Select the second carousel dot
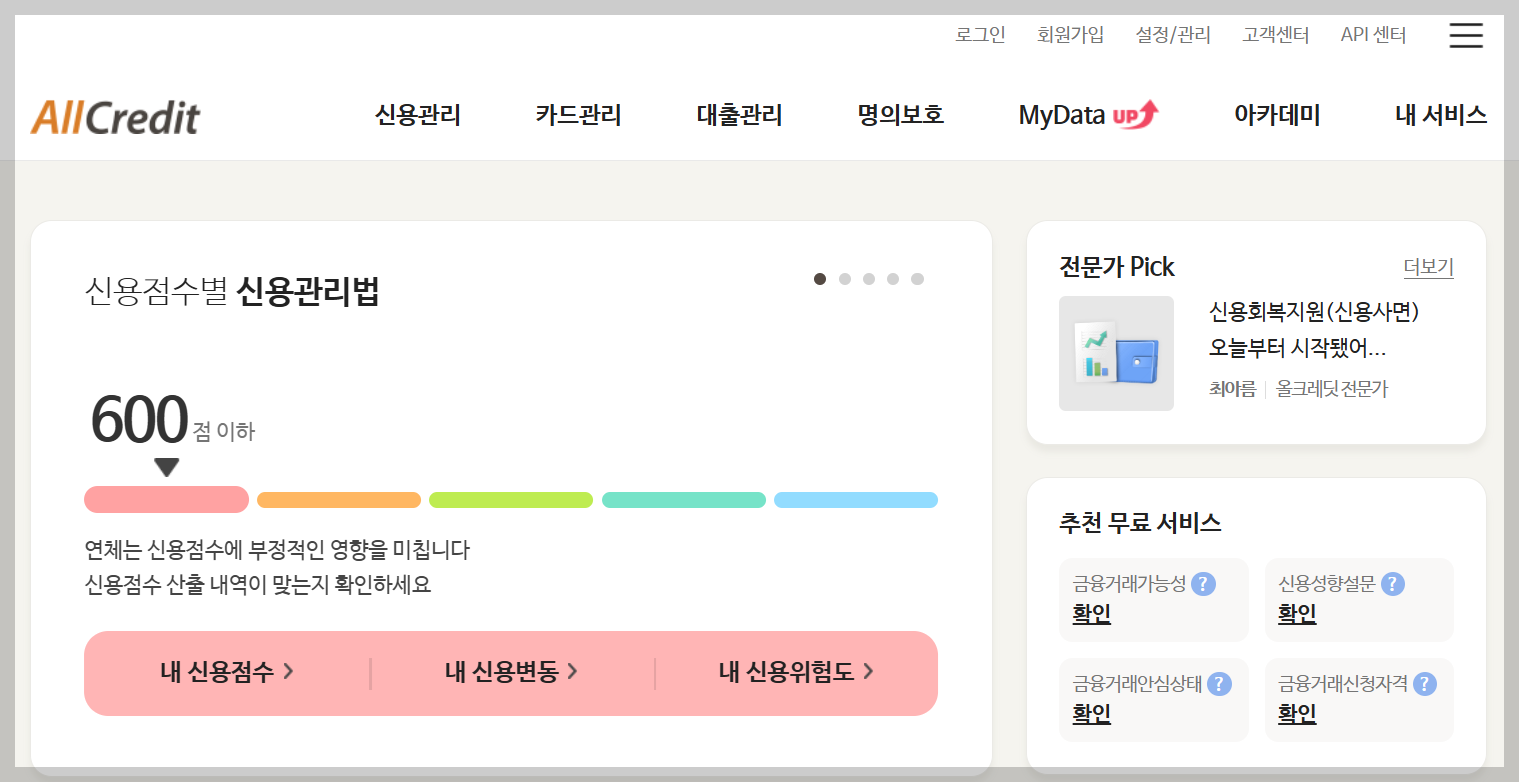Image resolution: width=1519 pixels, height=782 pixels. tap(844, 279)
